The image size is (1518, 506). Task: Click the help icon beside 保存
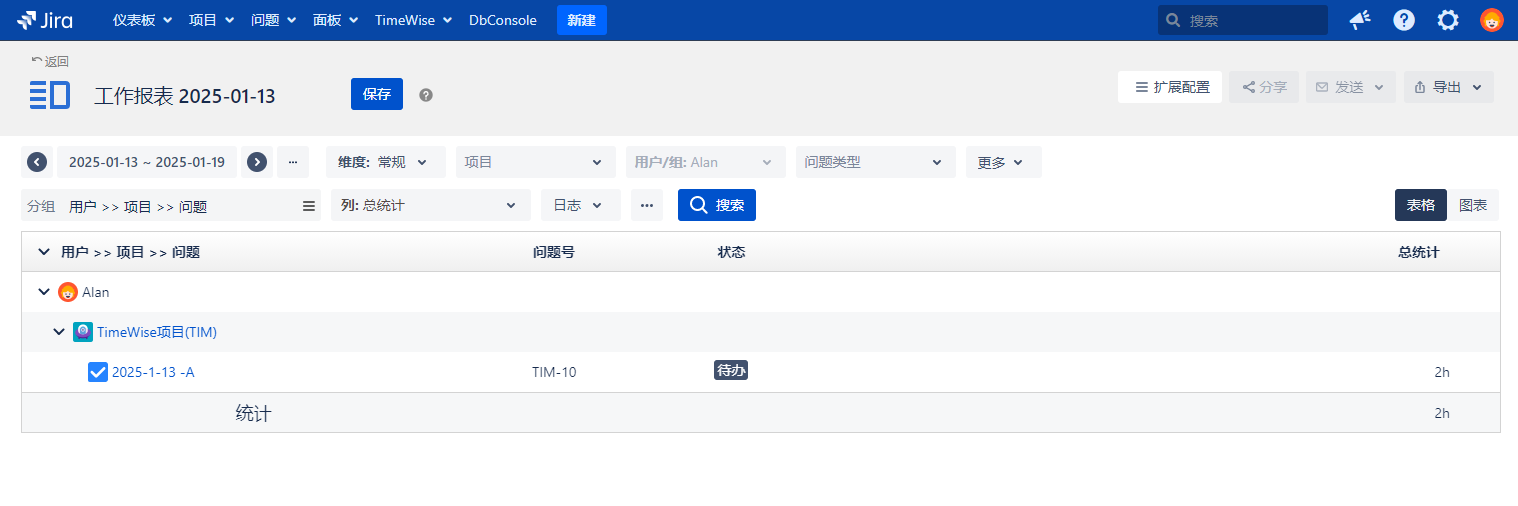point(426,95)
